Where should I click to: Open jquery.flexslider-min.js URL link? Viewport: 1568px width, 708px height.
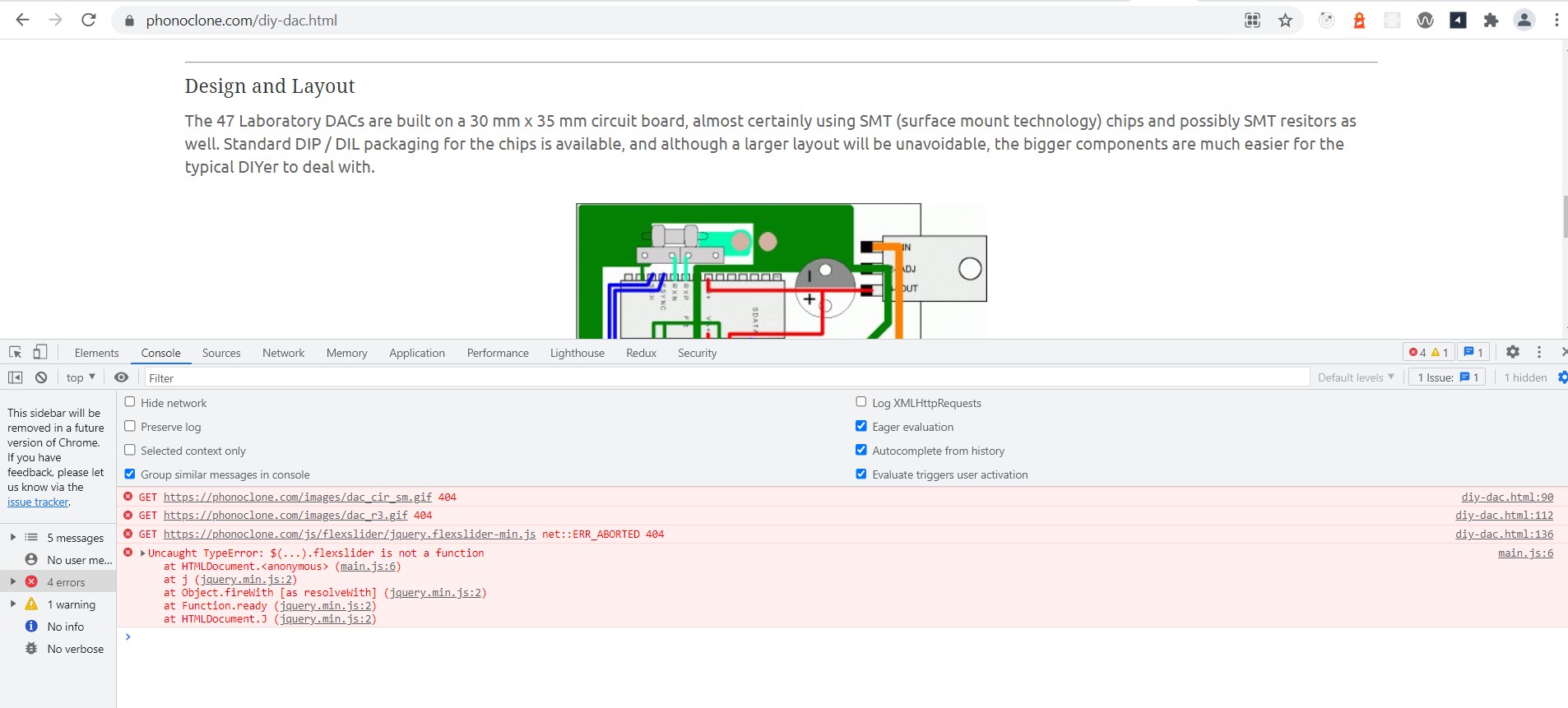[x=350, y=534]
